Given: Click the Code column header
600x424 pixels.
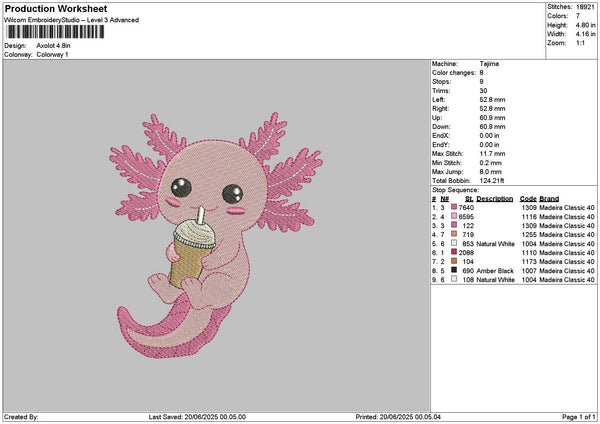Looking at the screenshot, I should point(529,198).
